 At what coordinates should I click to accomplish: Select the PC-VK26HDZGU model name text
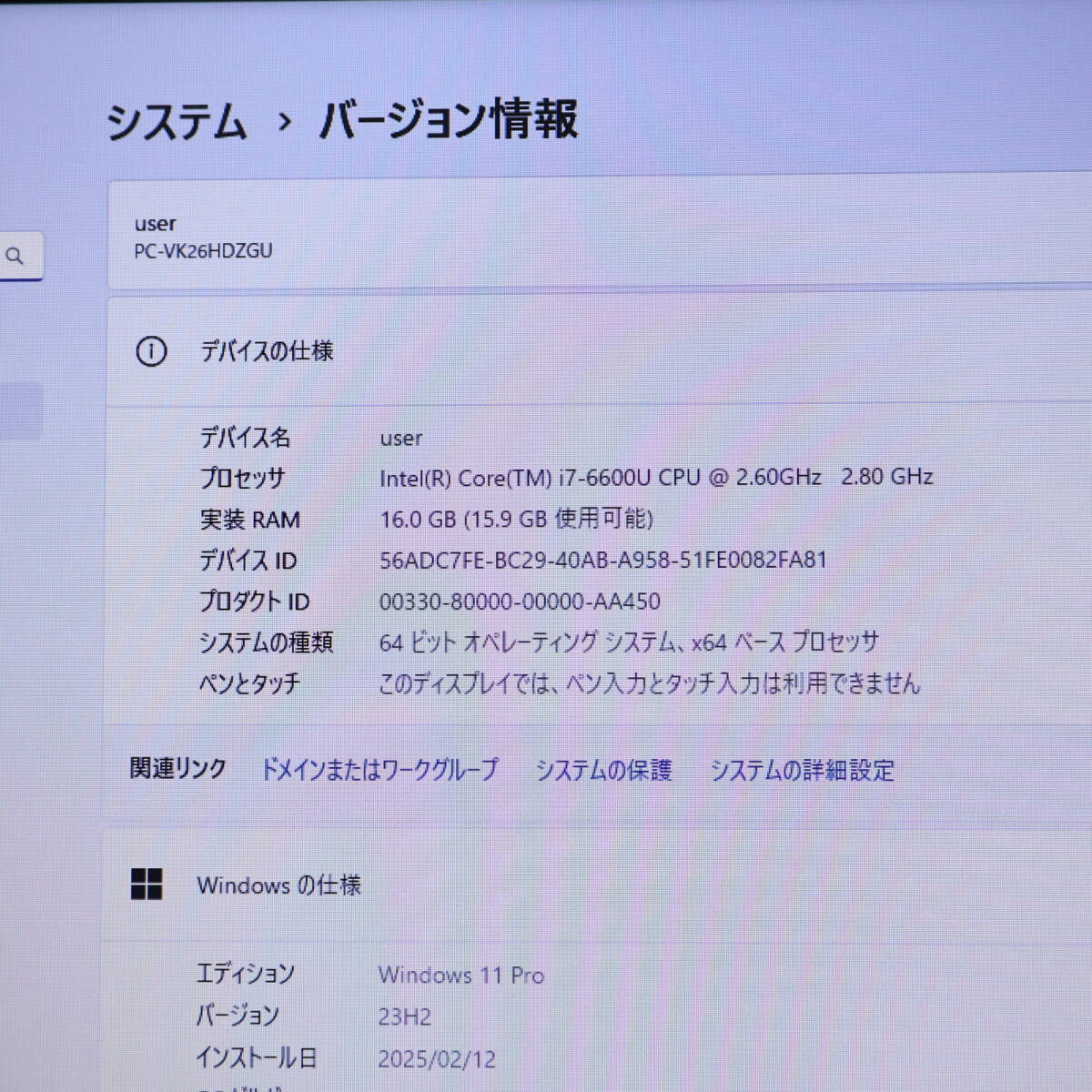click(203, 251)
